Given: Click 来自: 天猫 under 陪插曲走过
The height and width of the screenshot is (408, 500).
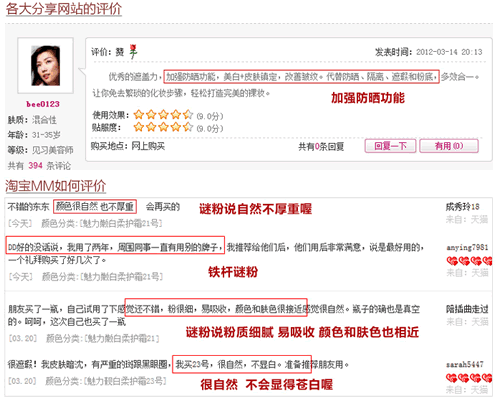Looking at the screenshot, I should 467,322.
